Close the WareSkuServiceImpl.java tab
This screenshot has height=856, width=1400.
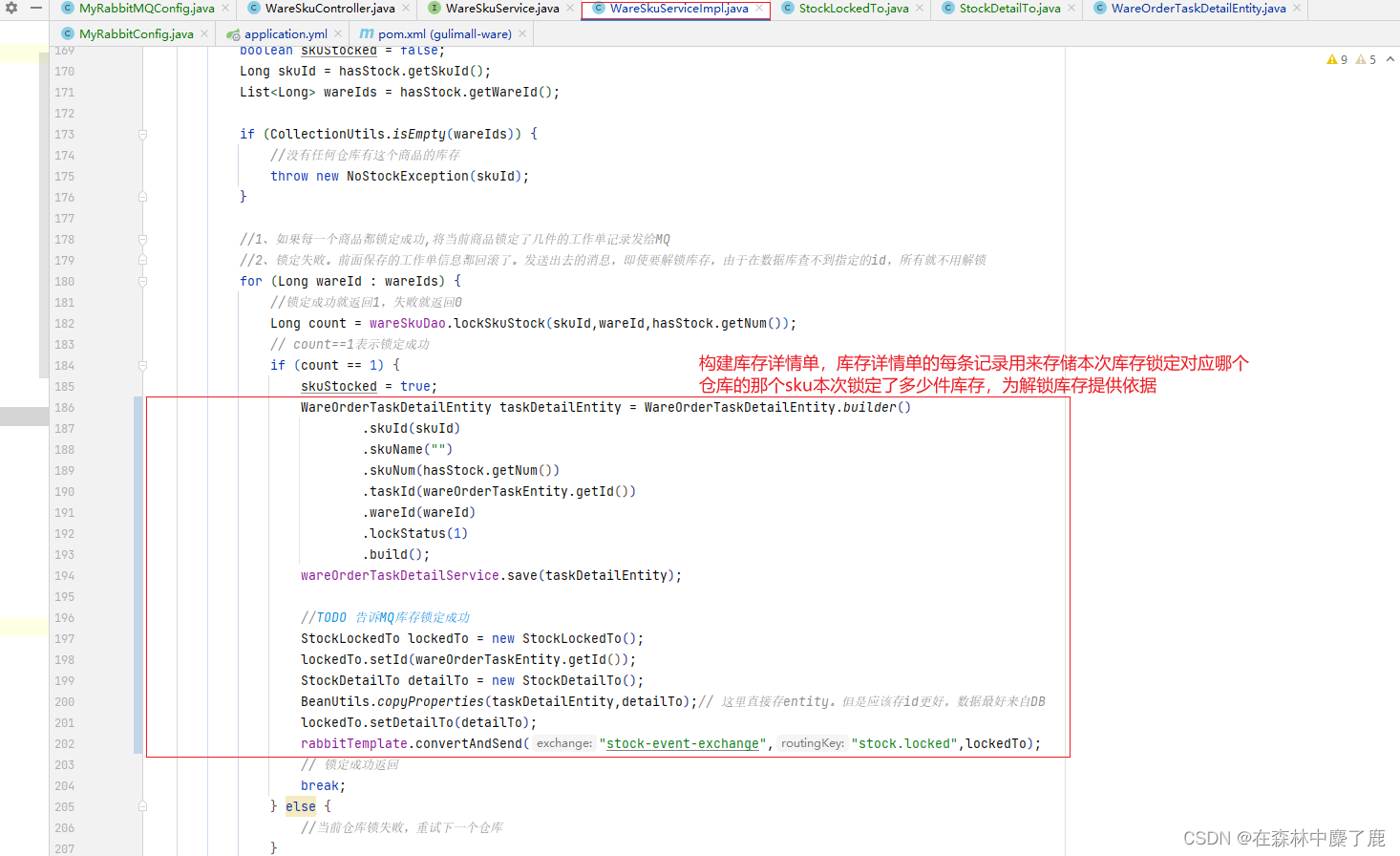pyautogui.click(x=759, y=9)
